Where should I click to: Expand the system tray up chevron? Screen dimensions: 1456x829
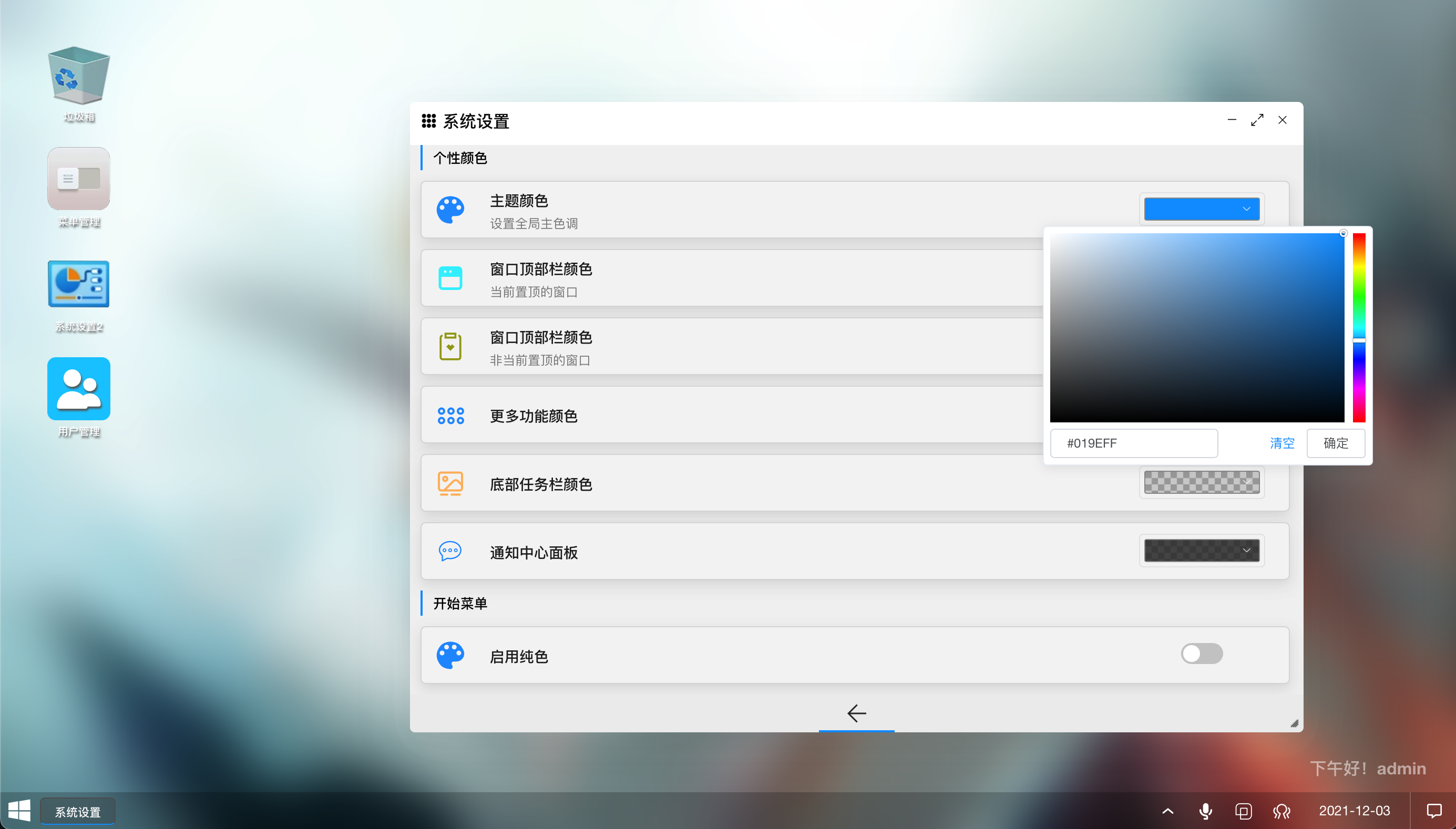pos(1167,811)
